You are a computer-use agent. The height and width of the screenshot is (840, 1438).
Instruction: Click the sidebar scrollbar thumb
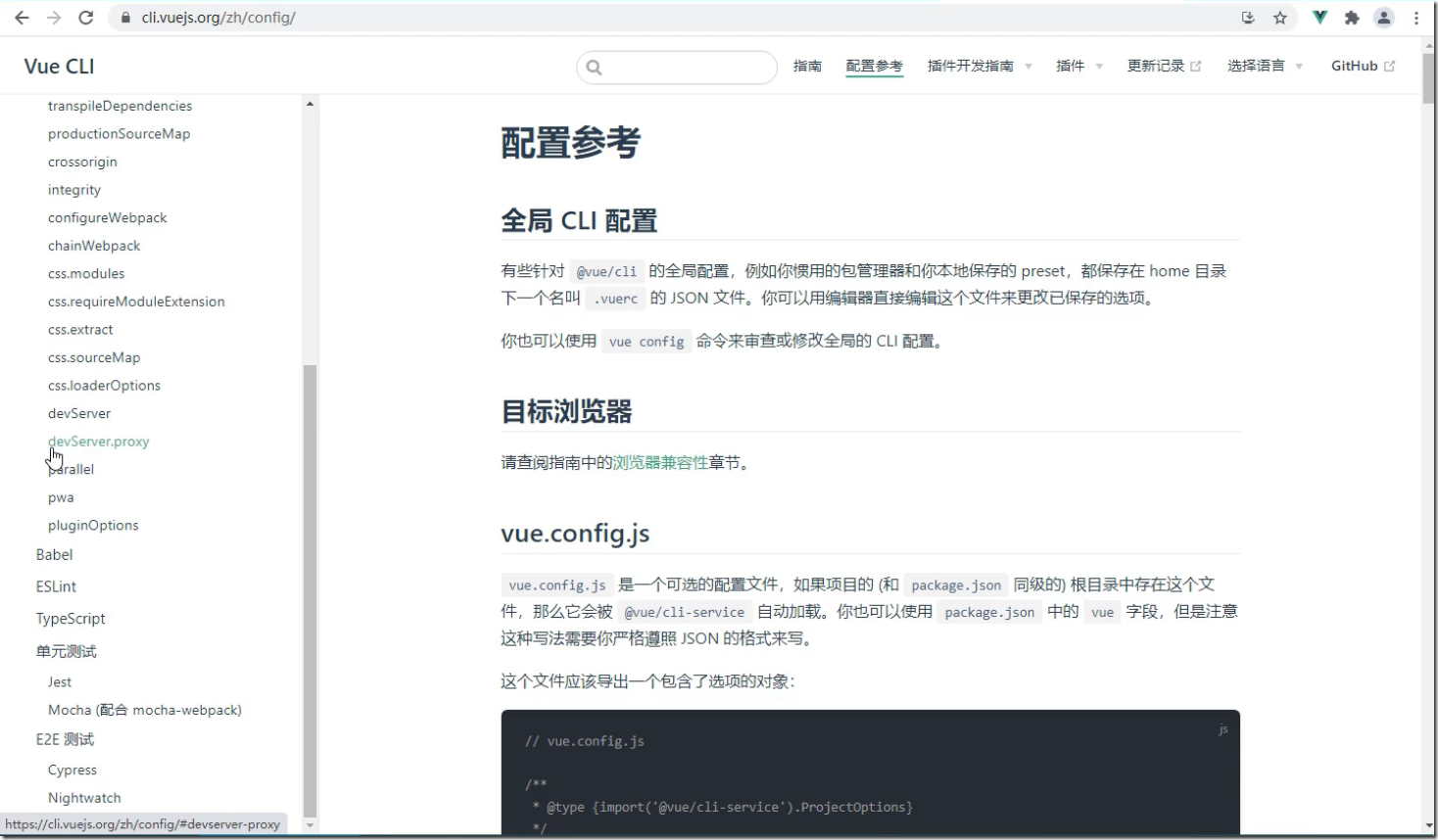click(310, 590)
